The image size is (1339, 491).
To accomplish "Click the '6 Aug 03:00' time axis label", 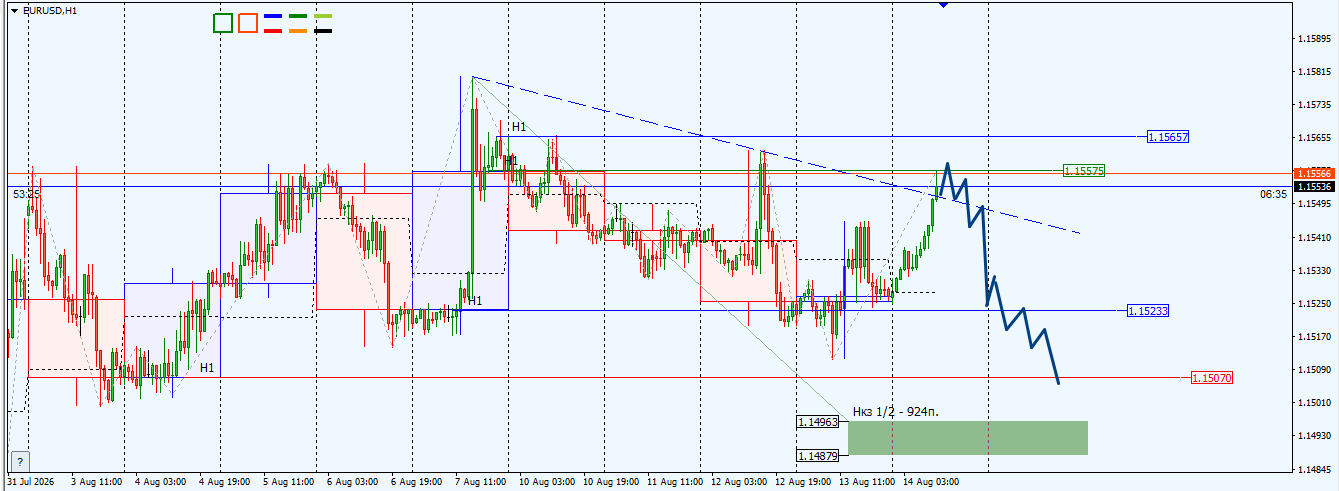I will pos(353,482).
